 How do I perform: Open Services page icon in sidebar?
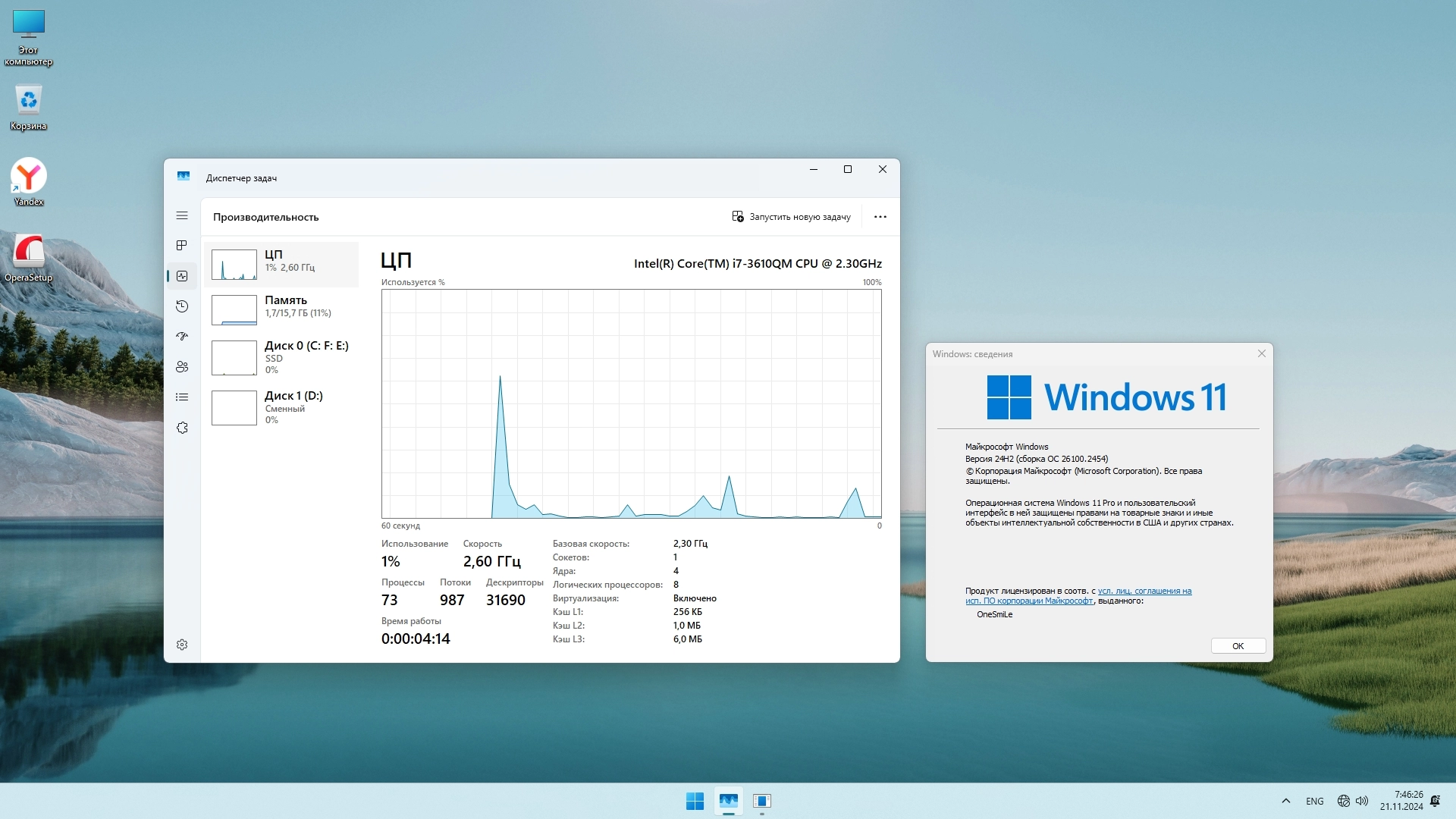click(x=182, y=428)
